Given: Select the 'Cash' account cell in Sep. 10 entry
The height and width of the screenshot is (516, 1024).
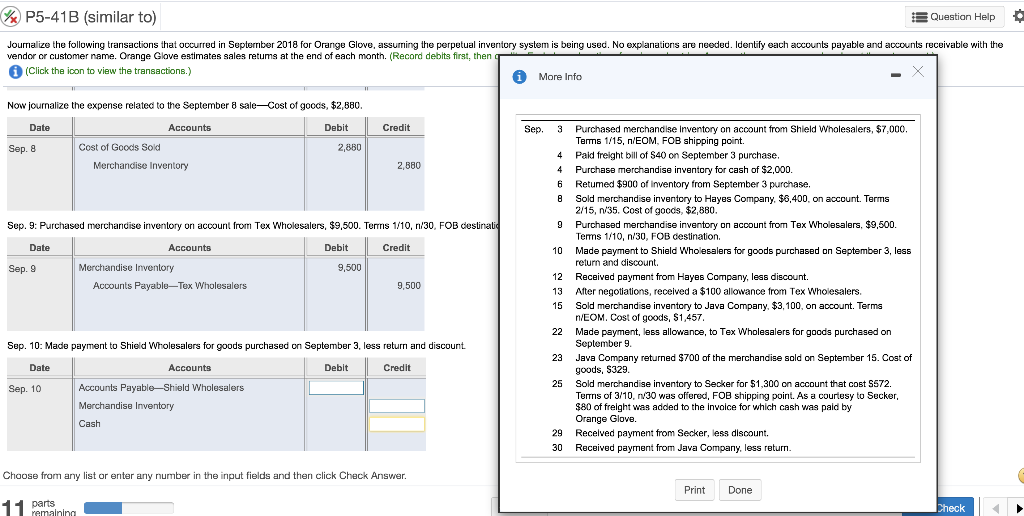Looking at the screenshot, I should [89, 424].
